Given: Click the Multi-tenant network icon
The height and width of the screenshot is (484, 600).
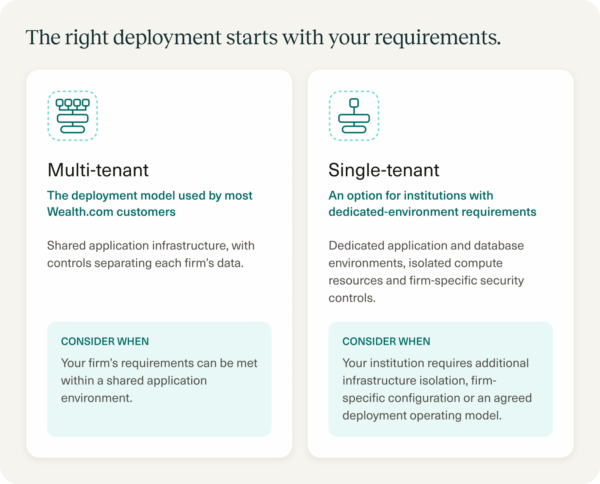Looking at the screenshot, I should pos(72,116).
